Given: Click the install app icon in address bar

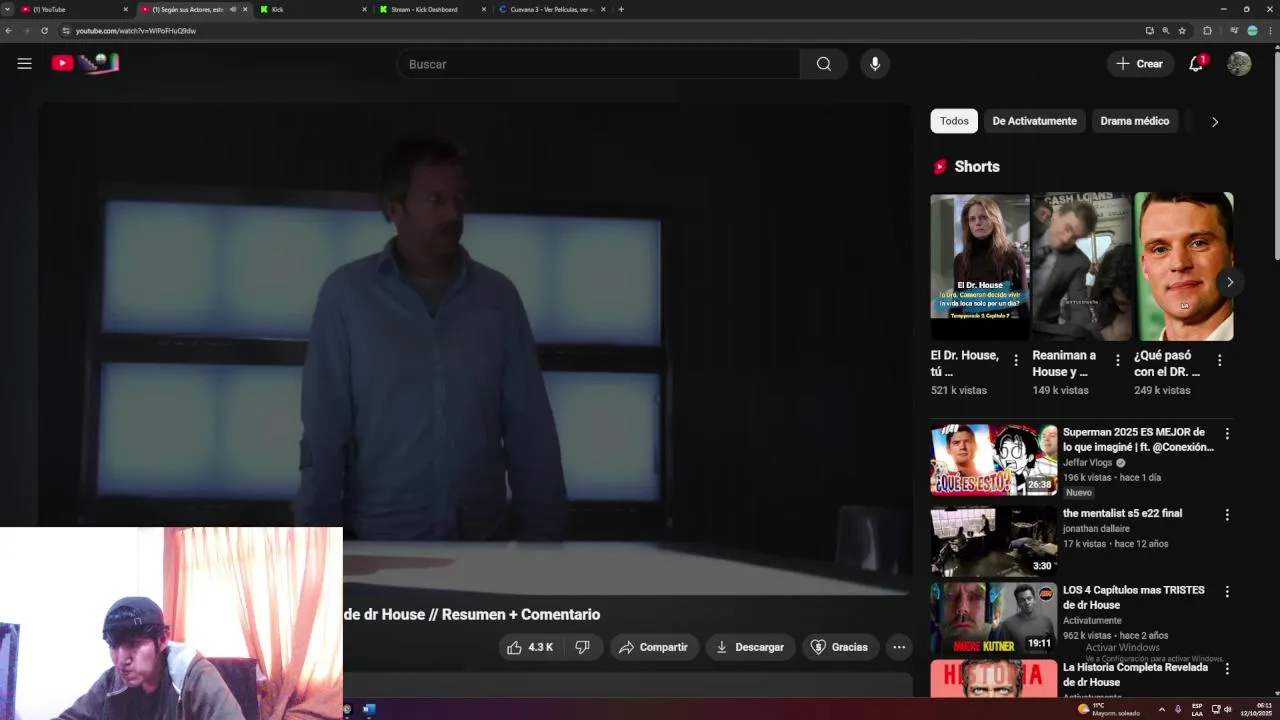Looking at the screenshot, I should [x=1149, y=31].
